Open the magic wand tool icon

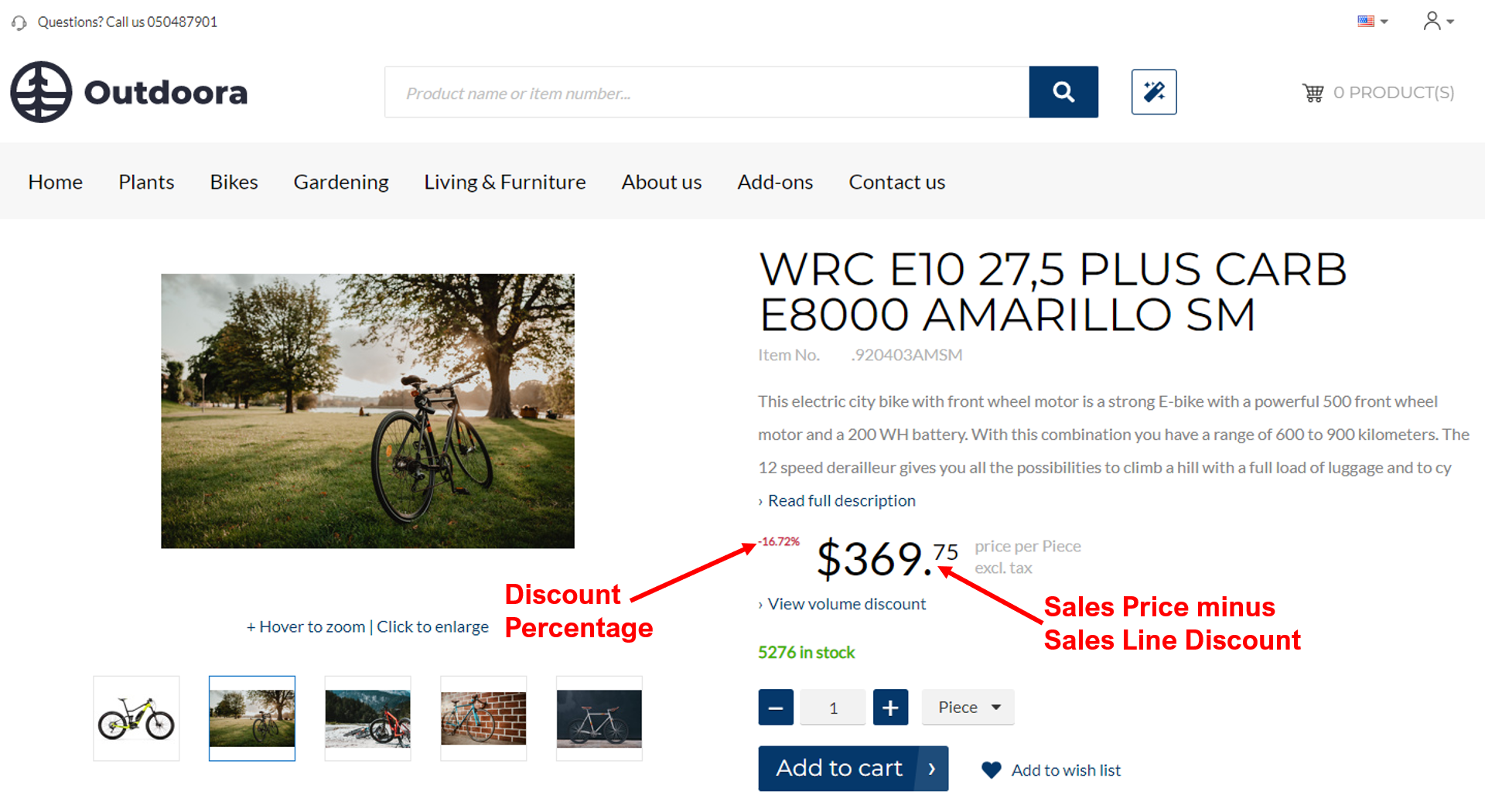pyautogui.click(x=1154, y=92)
